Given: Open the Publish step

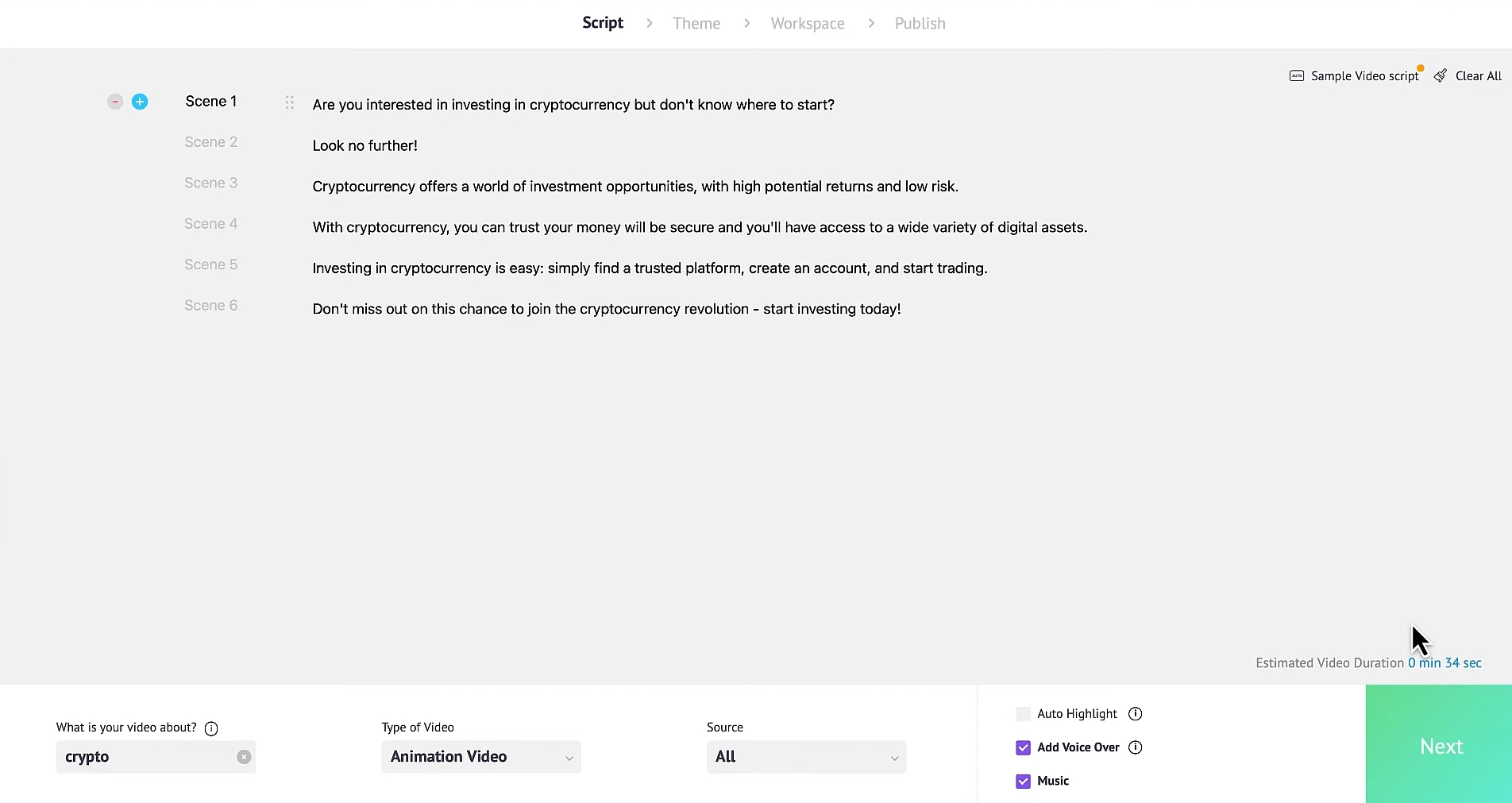Looking at the screenshot, I should coord(920,24).
